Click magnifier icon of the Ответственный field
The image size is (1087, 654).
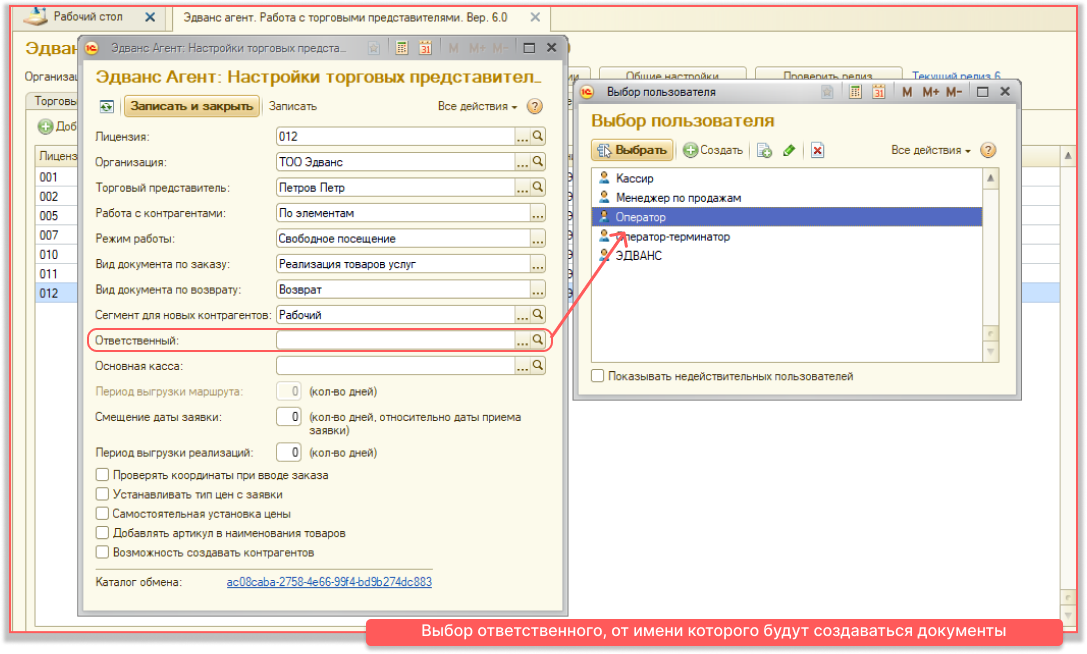coord(538,341)
